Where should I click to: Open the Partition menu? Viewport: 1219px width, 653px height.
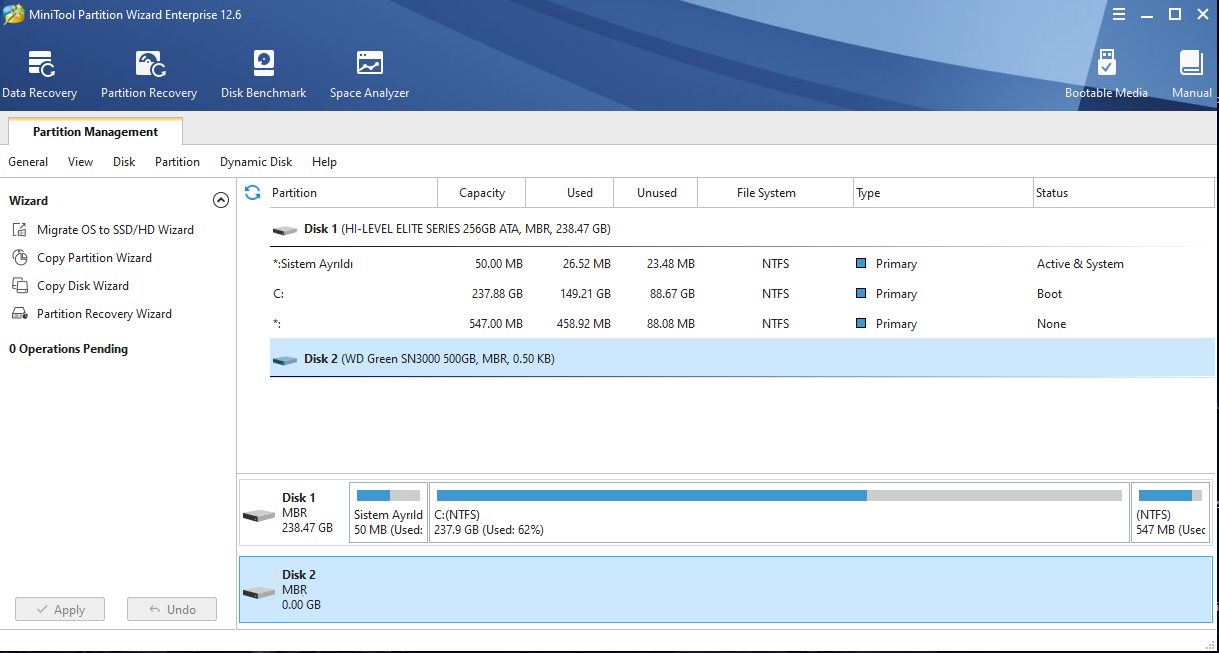pyautogui.click(x=178, y=162)
